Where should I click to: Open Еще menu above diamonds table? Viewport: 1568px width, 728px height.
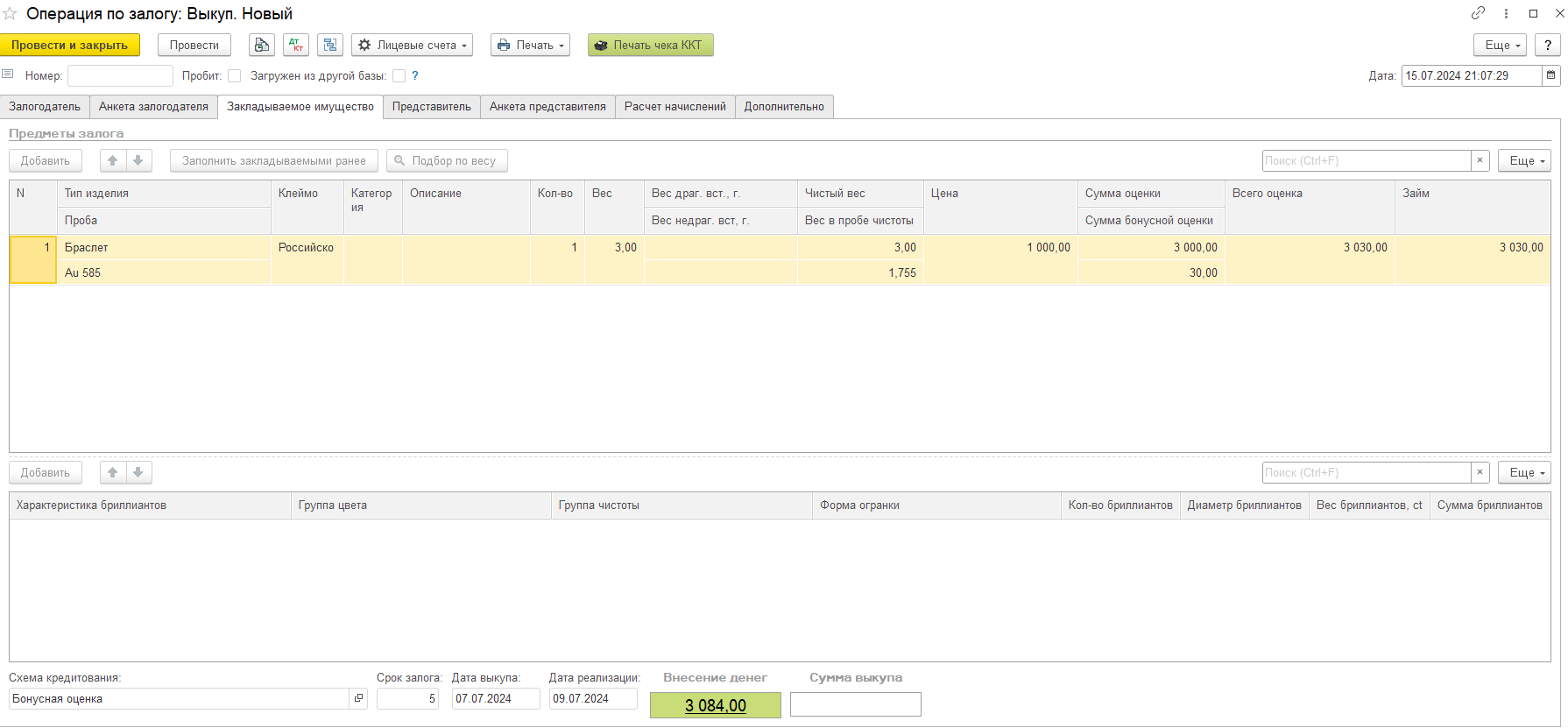(x=1524, y=472)
